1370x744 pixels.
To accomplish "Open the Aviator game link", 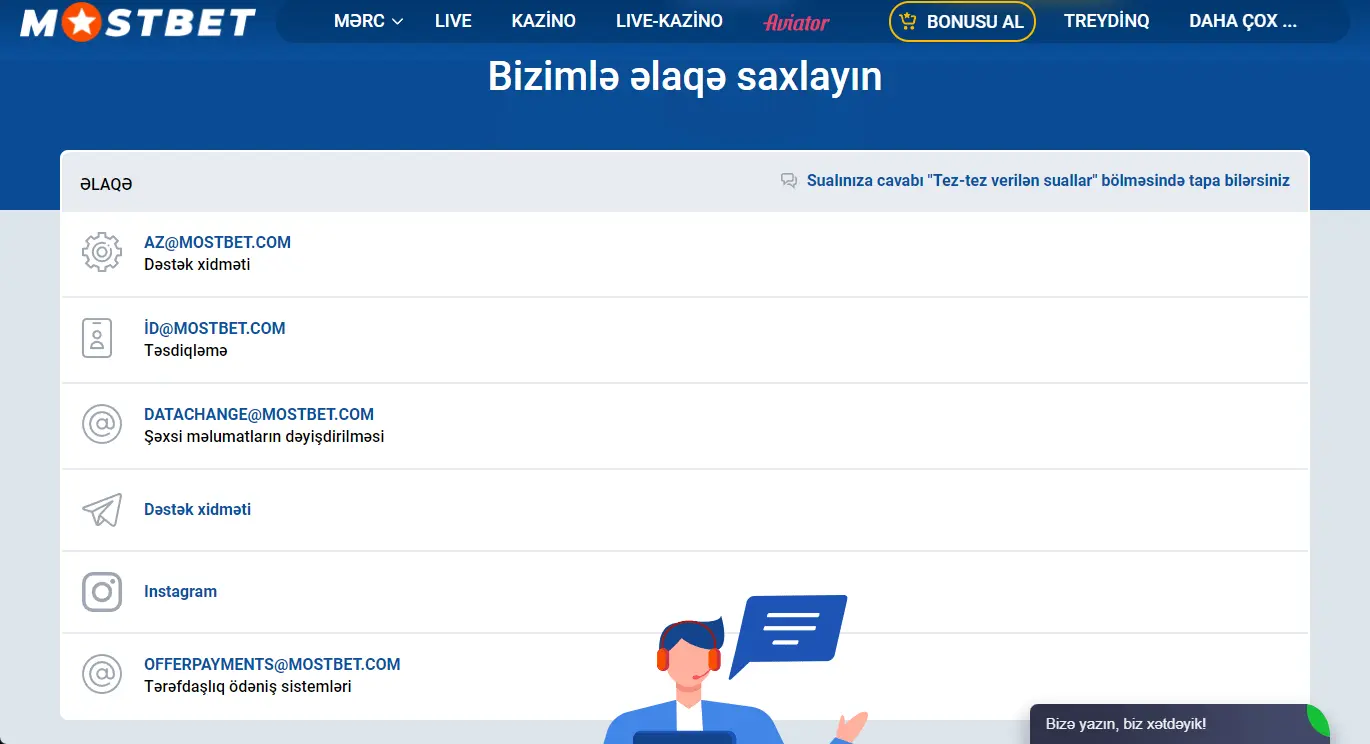I will coord(796,21).
